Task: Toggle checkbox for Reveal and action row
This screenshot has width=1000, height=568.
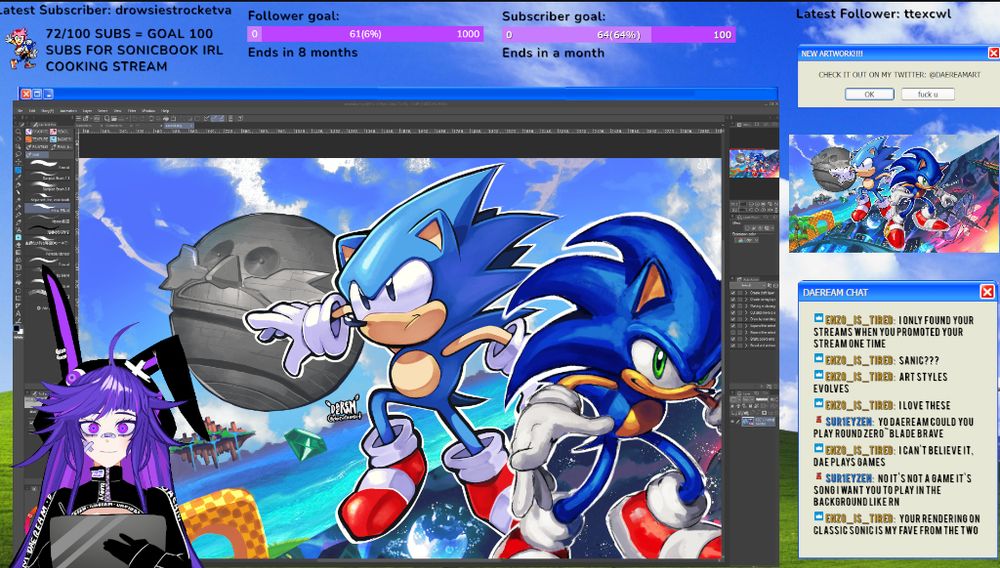Action: coord(733,346)
